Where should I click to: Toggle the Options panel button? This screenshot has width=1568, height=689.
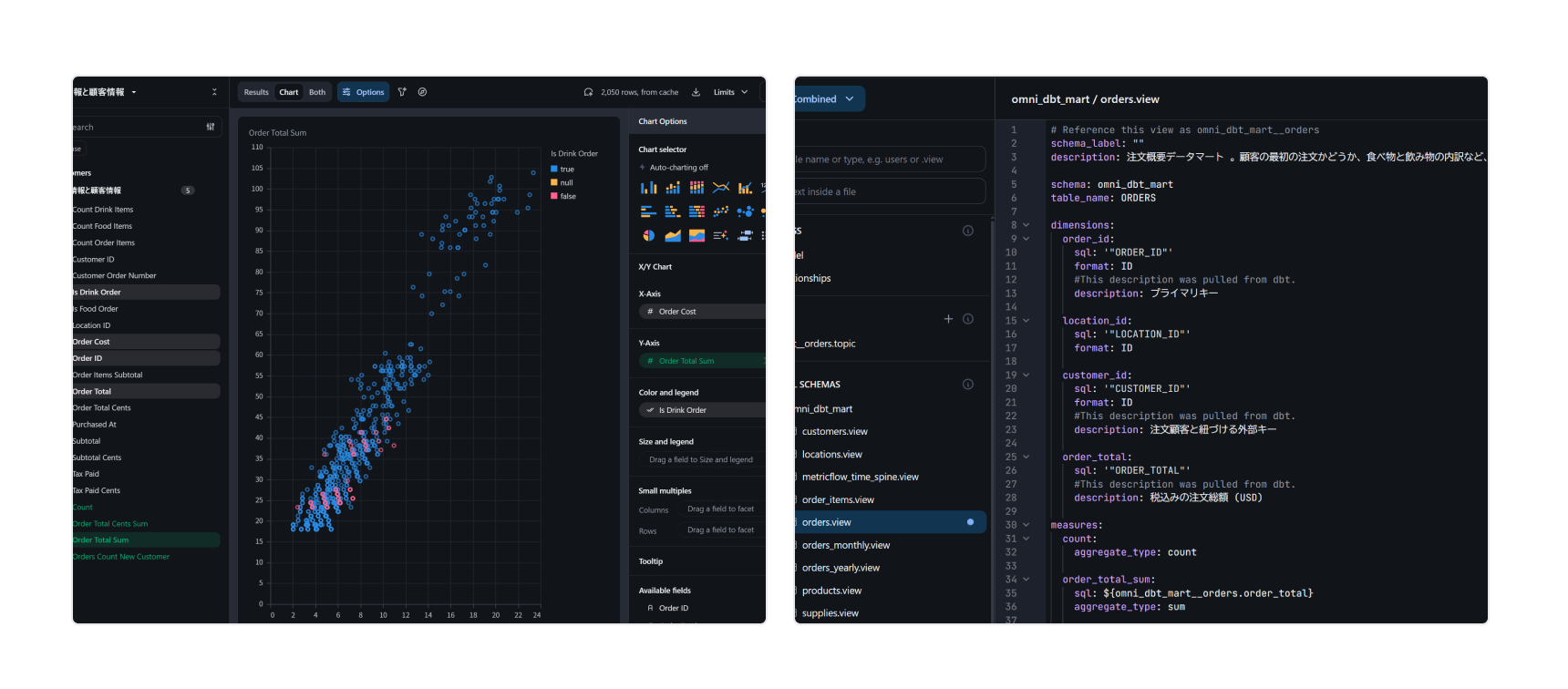point(364,92)
